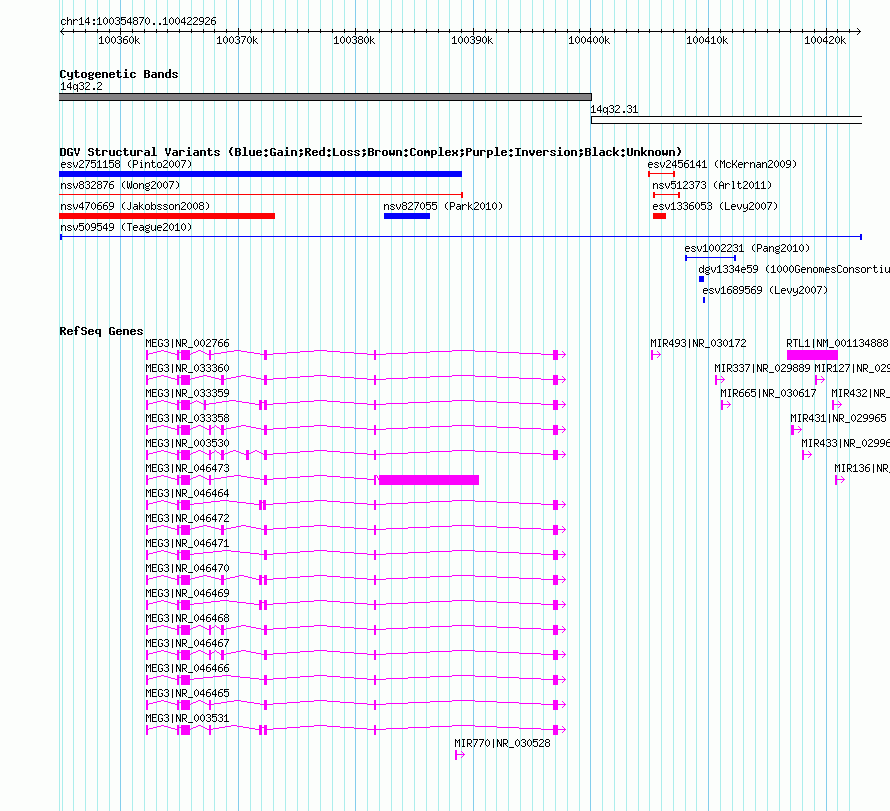890x811 pixels.
Task: Click the 14q32.2 cytogenetic band label
Action: (81, 87)
